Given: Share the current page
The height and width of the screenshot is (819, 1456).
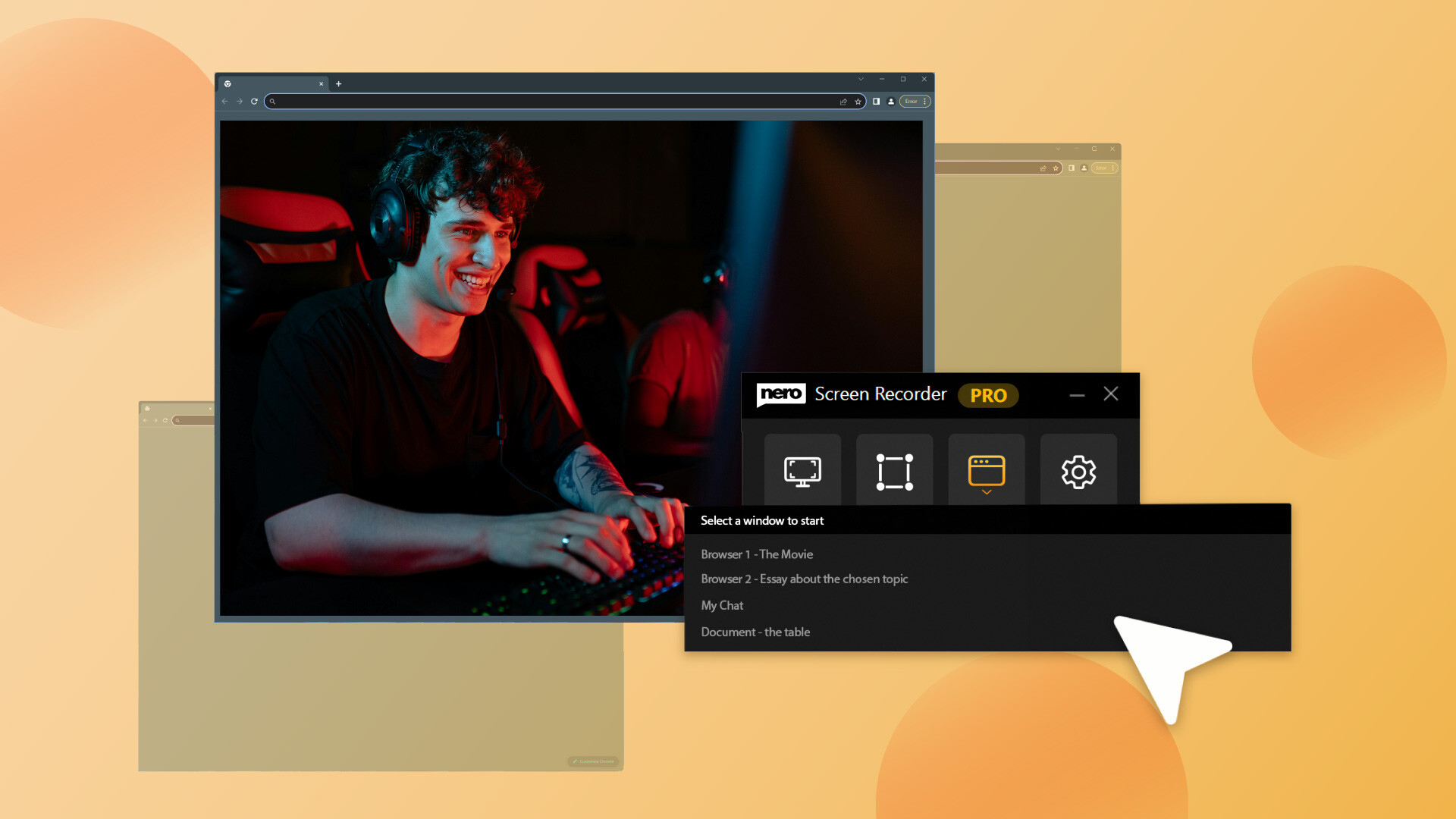Looking at the screenshot, I should coord(843,101).
